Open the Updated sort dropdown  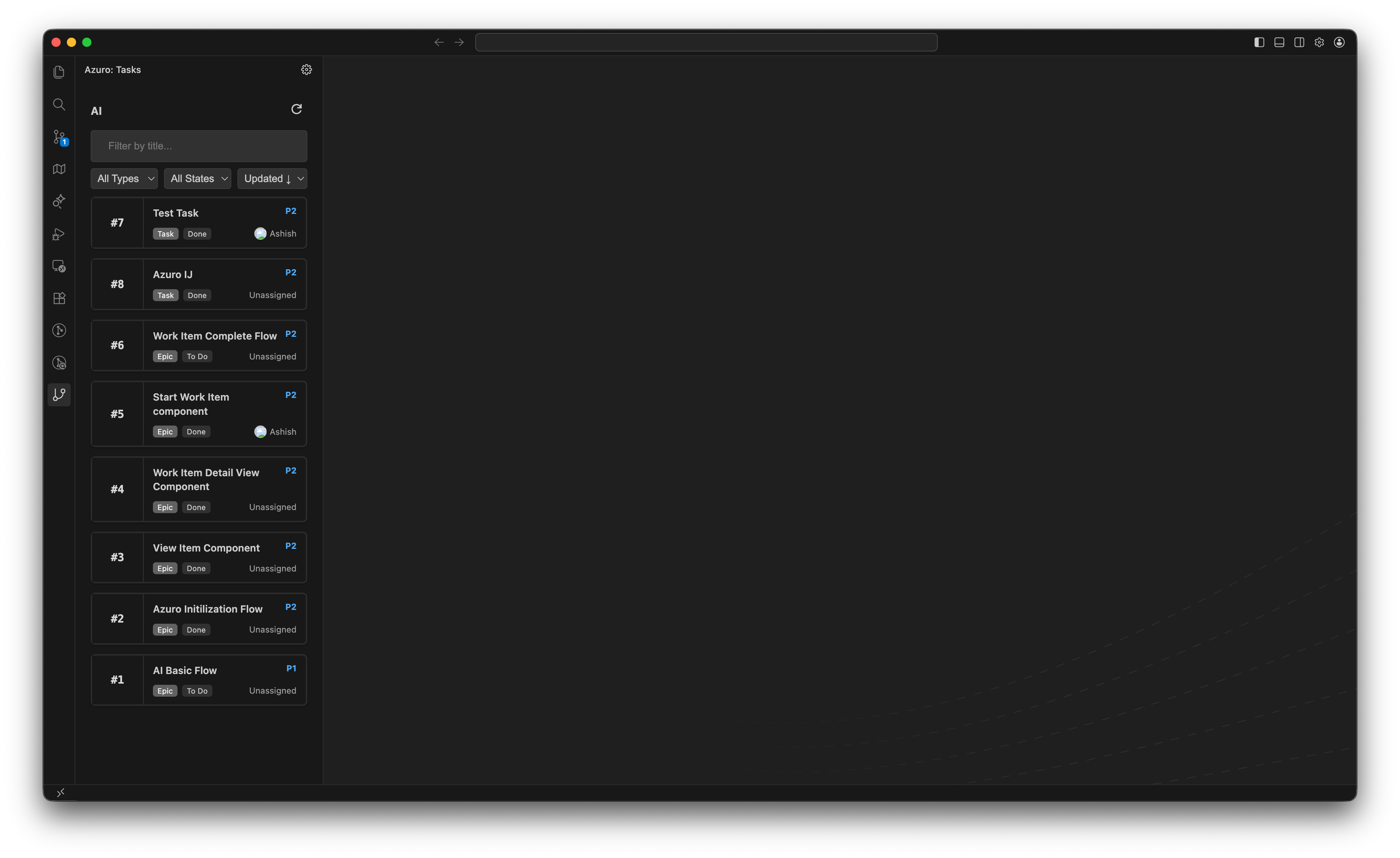coord(272,178)
